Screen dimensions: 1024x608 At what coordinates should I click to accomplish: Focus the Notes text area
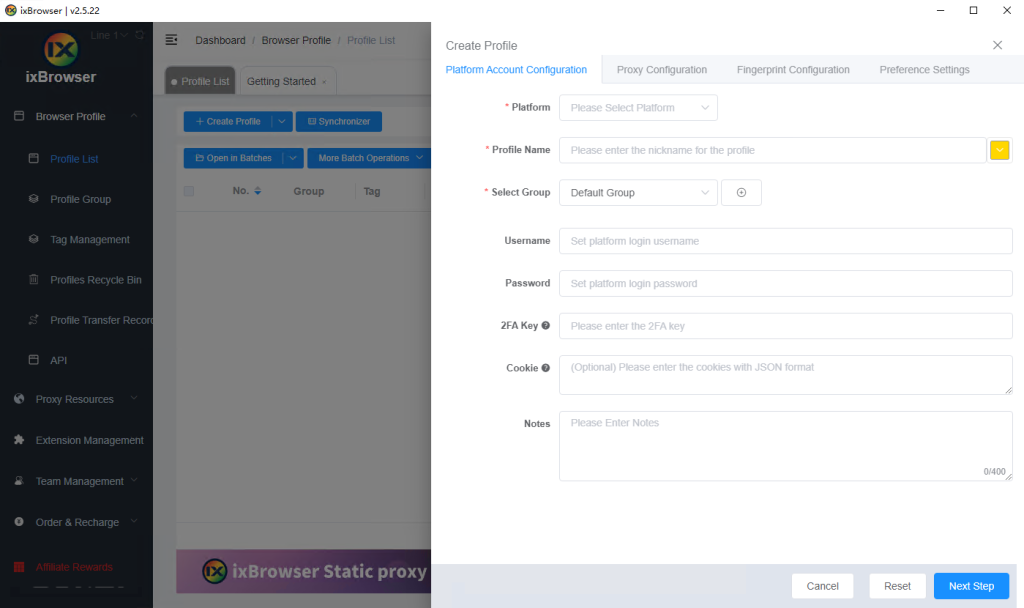[x=786, y=446]
